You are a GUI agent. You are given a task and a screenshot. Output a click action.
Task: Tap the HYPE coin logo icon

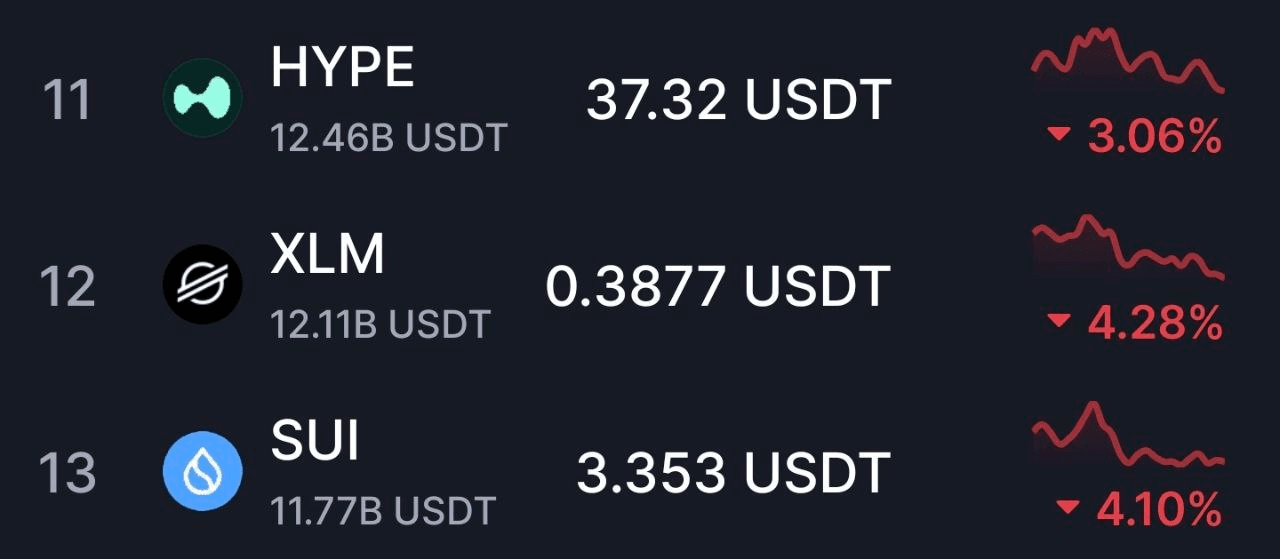point(203,98)
